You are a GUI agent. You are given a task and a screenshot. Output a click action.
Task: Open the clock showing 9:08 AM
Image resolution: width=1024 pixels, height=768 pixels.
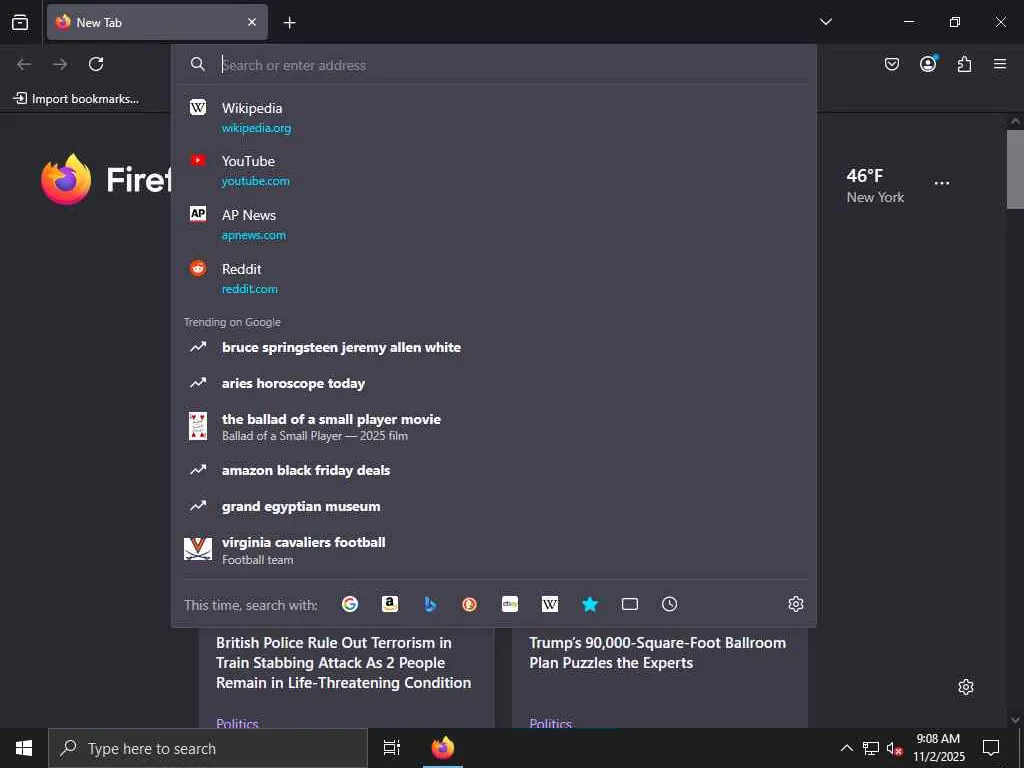pyautogui.click(x=938, y=748)
